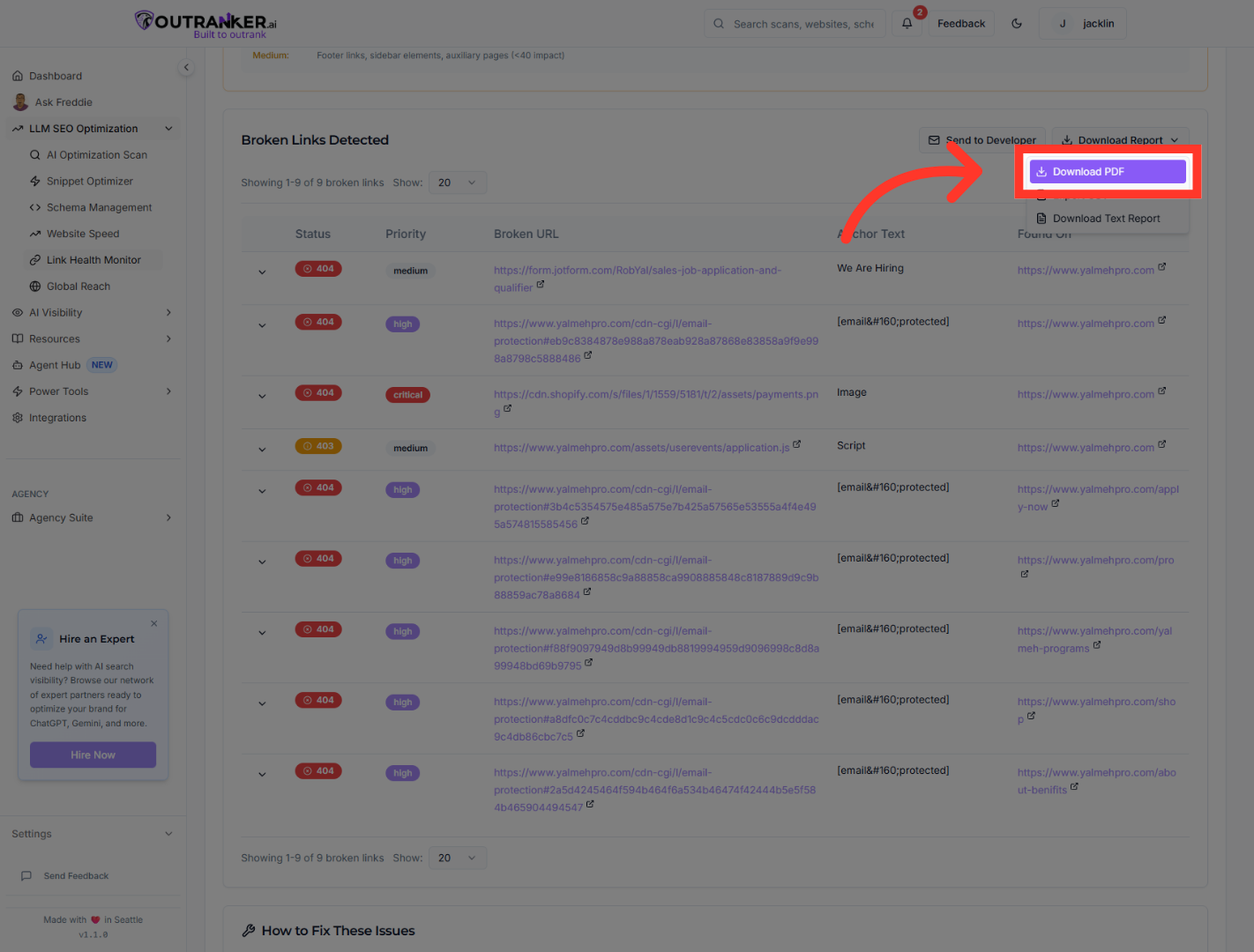Viewport: 1254px width, 952px height.
Task: Click the search scans input field
Action: point(802,24)
